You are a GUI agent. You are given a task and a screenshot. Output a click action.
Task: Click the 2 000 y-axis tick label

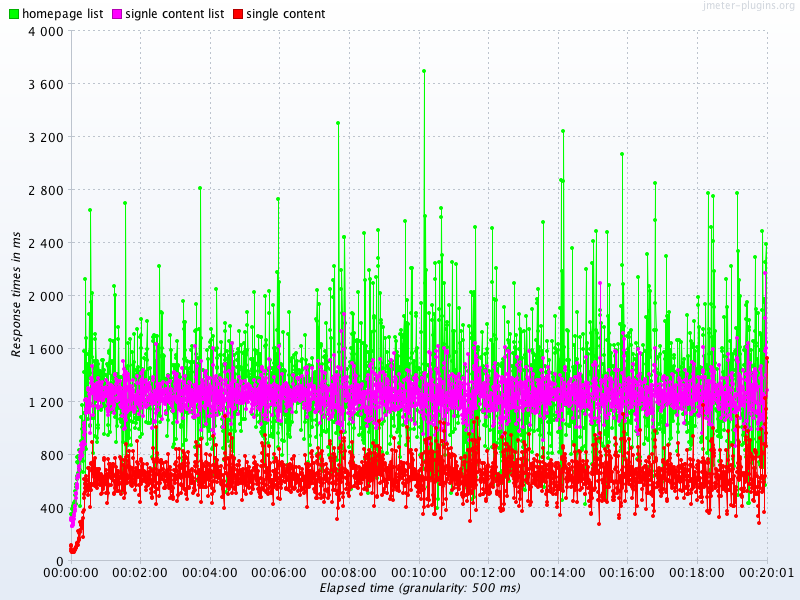tap(46, 297)
